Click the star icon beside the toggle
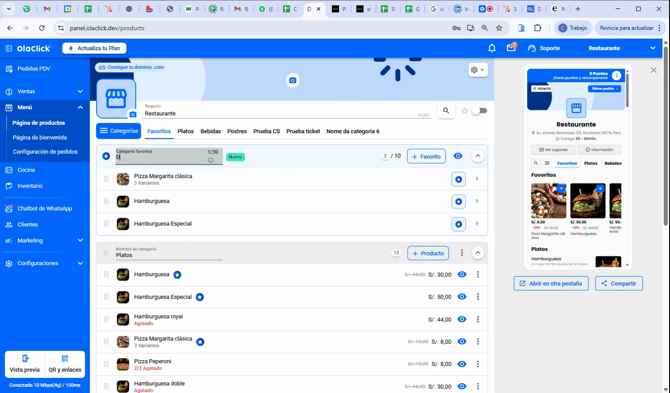This screenshot has height=393, width=670. [x=465, y=111]
